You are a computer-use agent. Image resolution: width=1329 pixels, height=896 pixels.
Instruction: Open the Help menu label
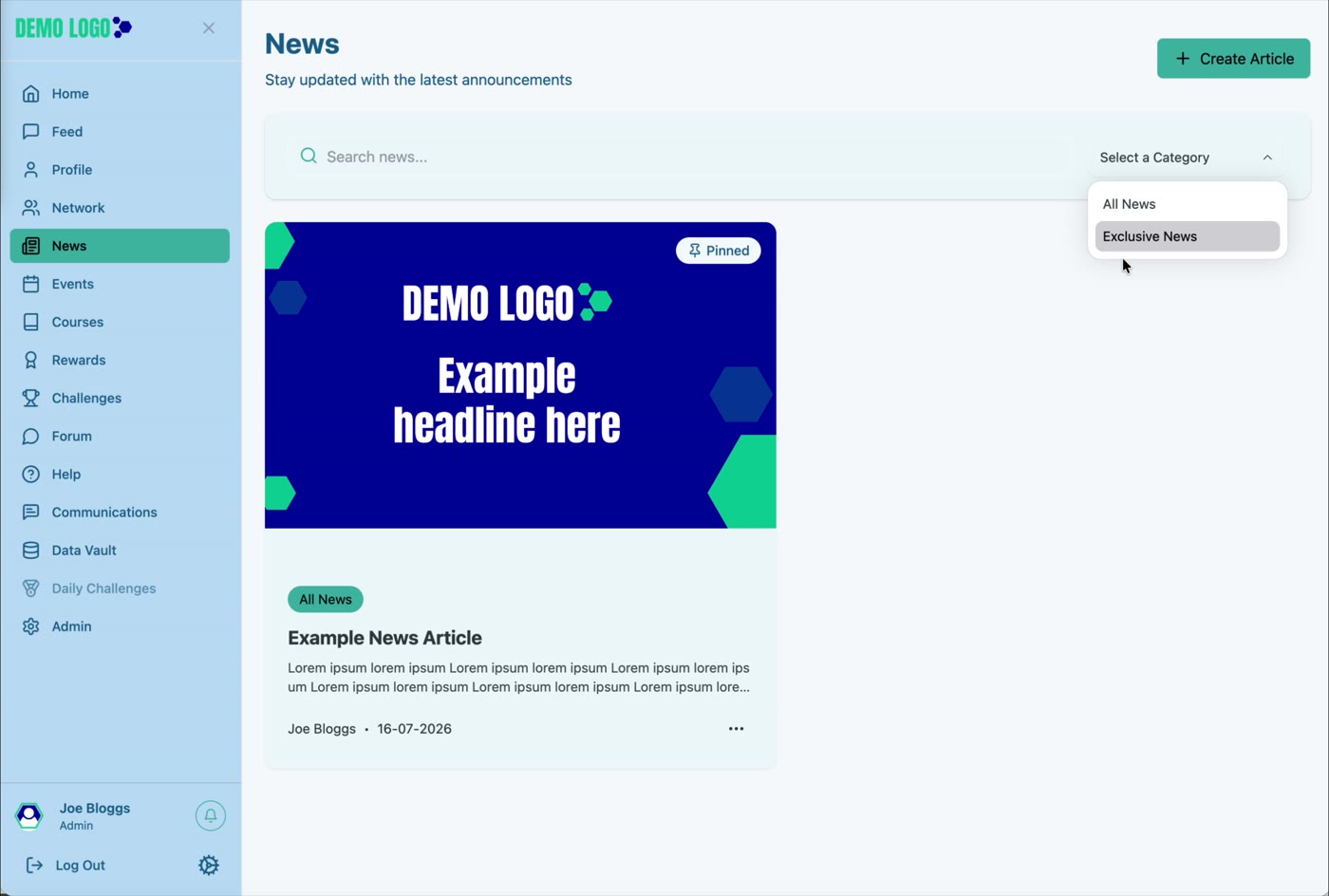click(x=66, y=474)
